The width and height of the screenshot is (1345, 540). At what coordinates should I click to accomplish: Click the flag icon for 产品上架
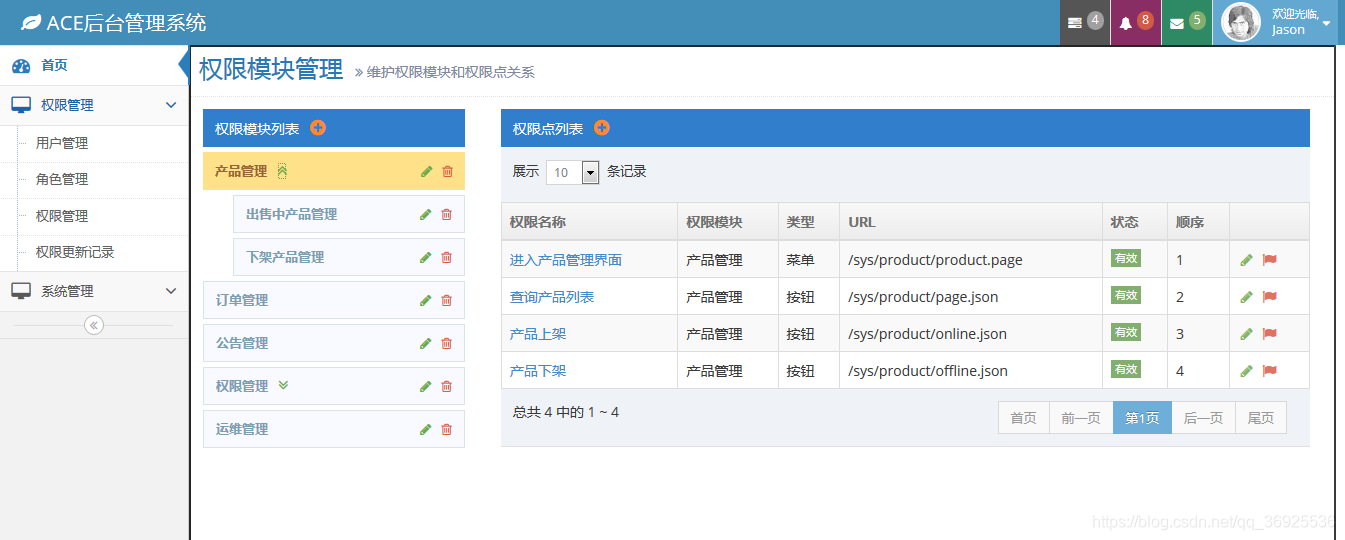[1270, 334]
